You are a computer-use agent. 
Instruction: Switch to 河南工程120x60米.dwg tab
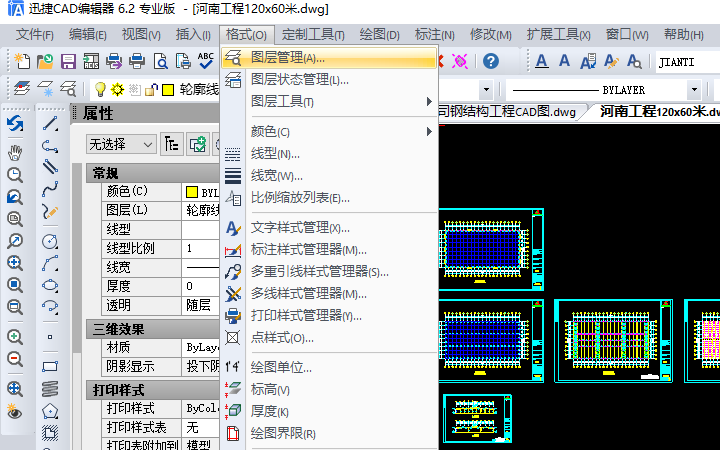[660, 112]
